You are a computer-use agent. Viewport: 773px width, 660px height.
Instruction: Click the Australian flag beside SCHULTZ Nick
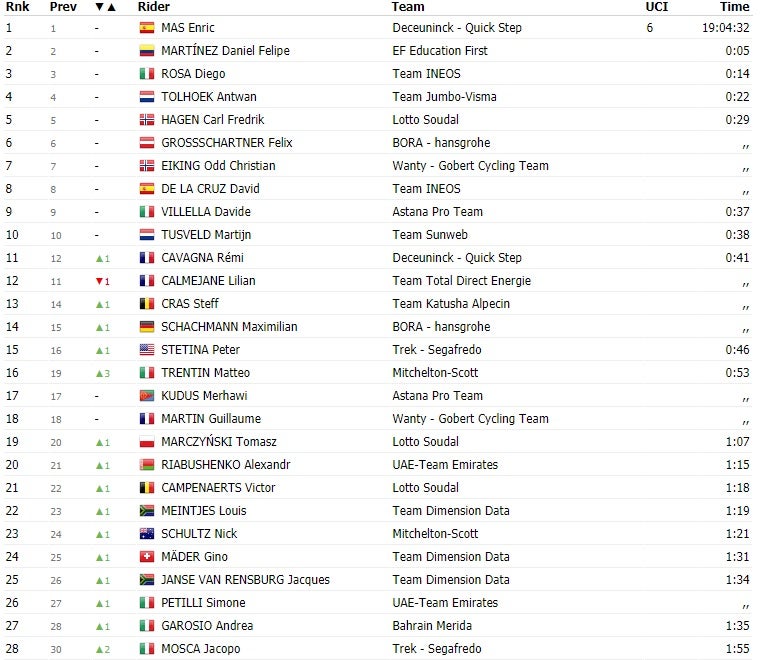coord(146,534)
